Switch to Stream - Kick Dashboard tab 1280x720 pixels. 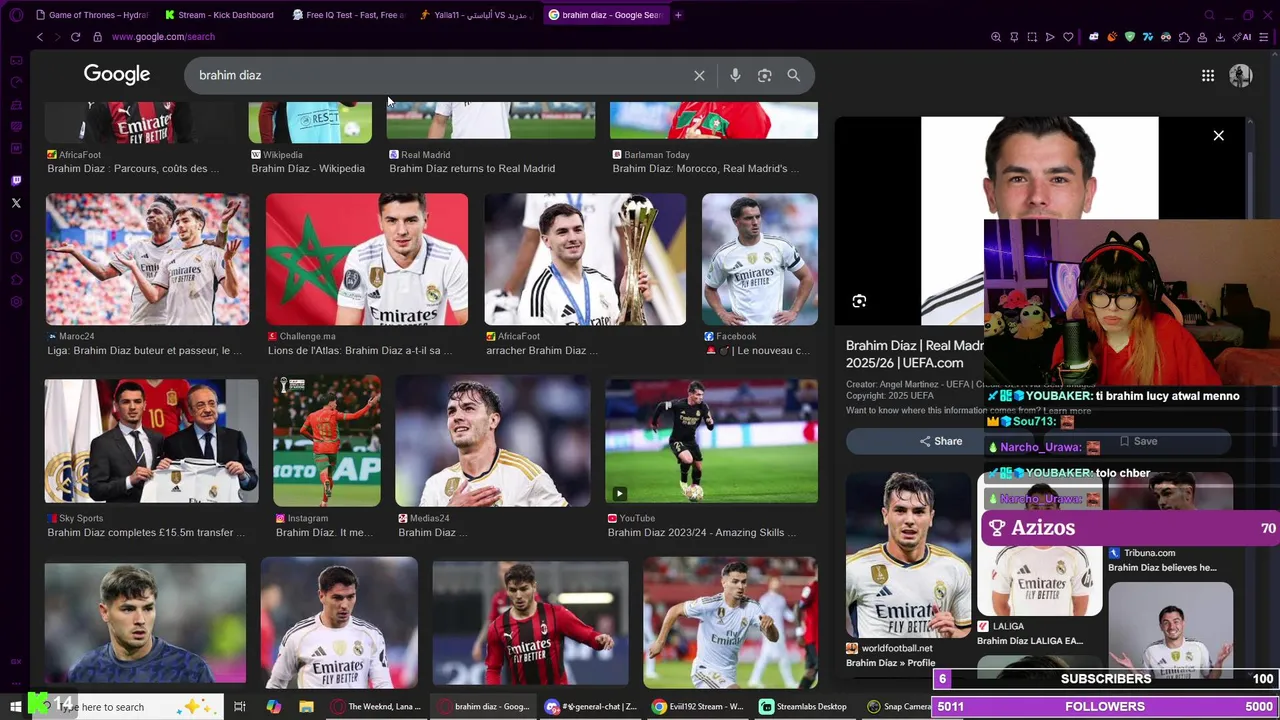click(219, 15)
